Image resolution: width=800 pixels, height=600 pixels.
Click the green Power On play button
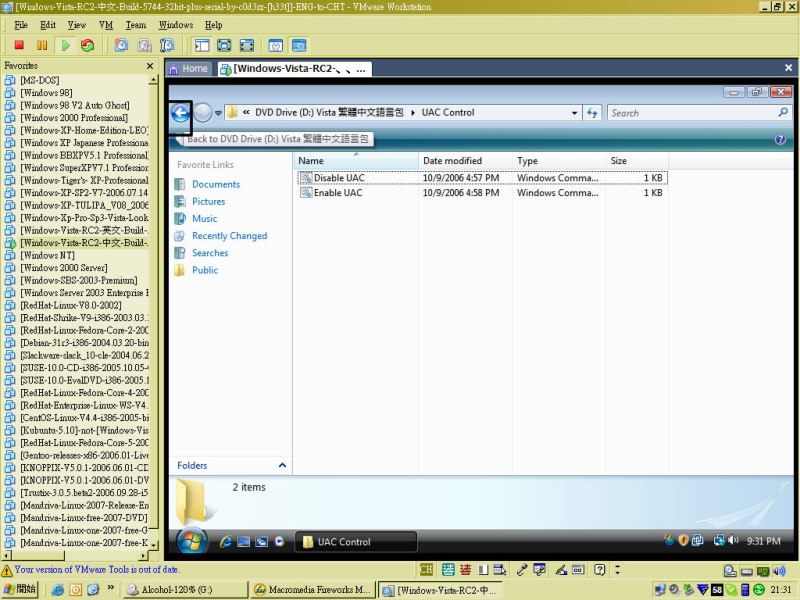tap(65, 45)
